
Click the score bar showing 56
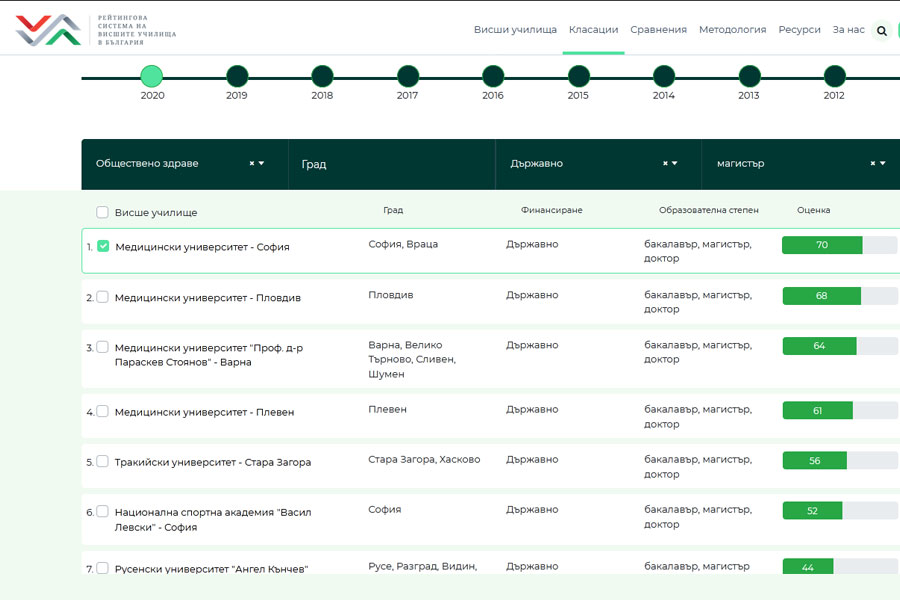pyautogui.click(x=839, y=460)
